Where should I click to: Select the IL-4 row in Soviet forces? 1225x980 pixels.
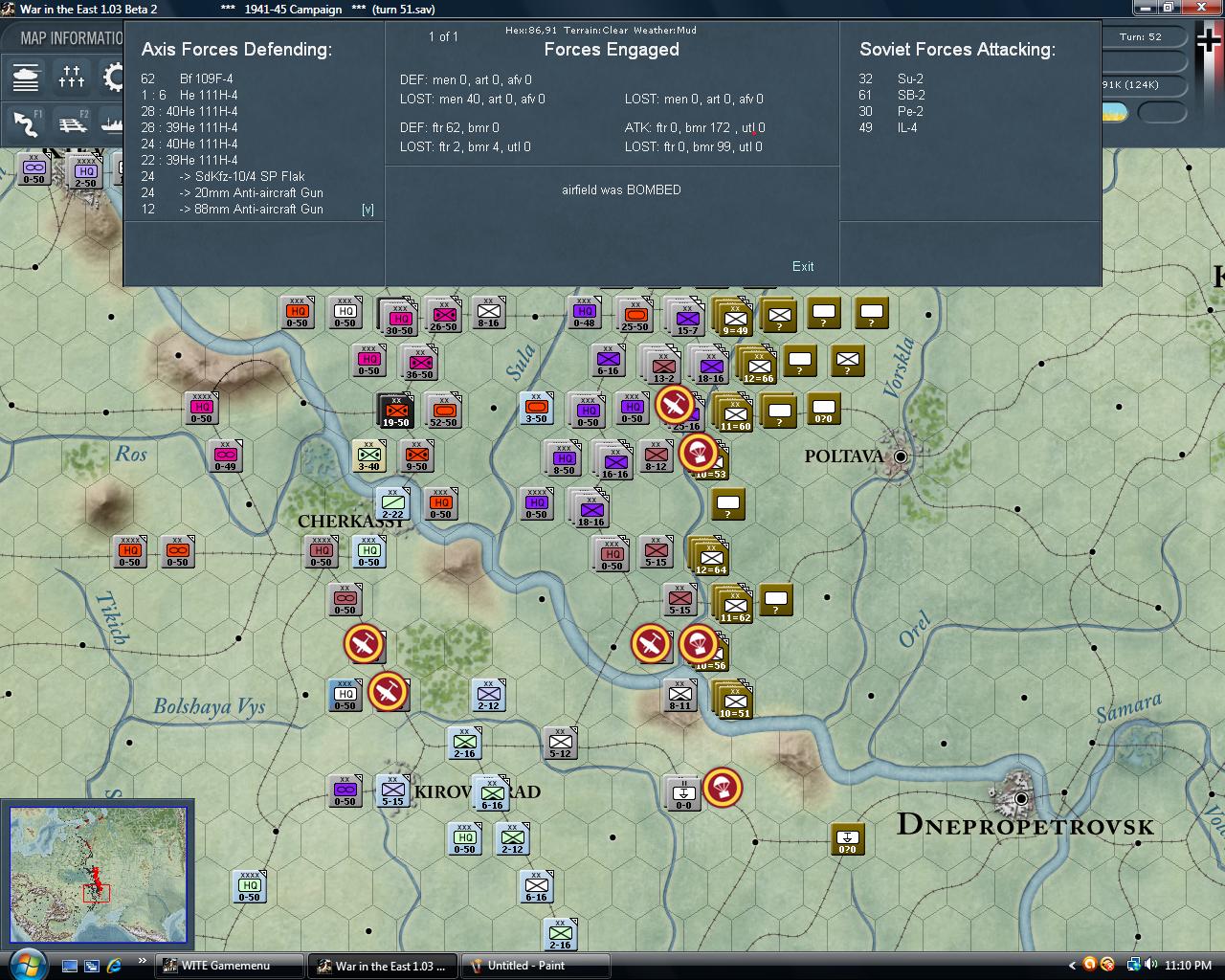click(888, 128)
